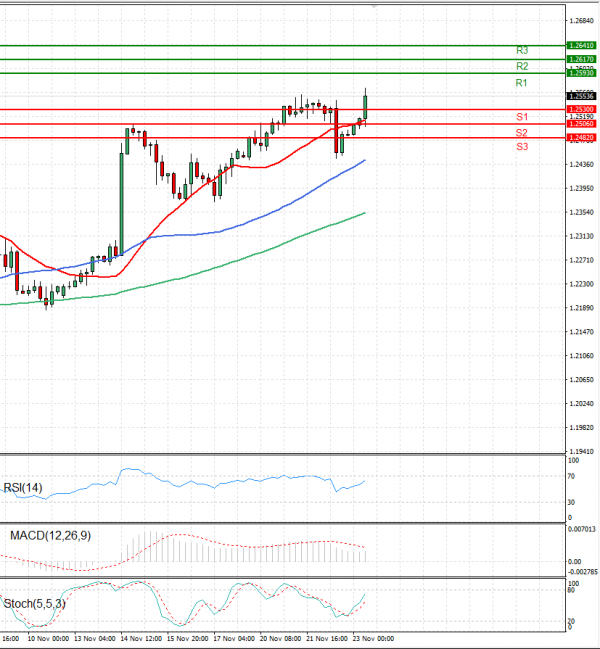Click the RSI(14) indicator label
The height and width of the screenshot is (649, 600).
coord(23,488)
